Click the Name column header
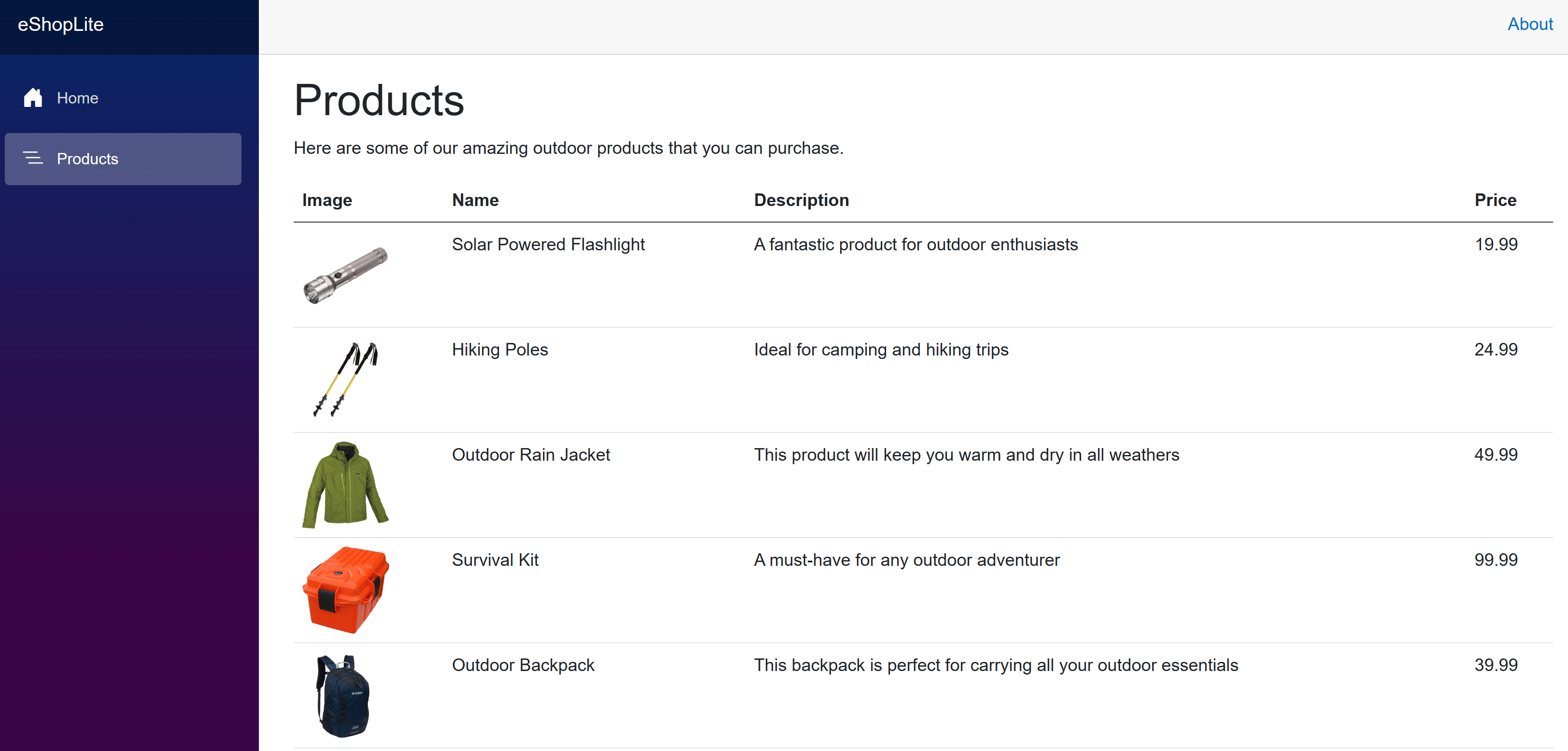The height and width of the screenshot is (751, 1568). (475, 200)
